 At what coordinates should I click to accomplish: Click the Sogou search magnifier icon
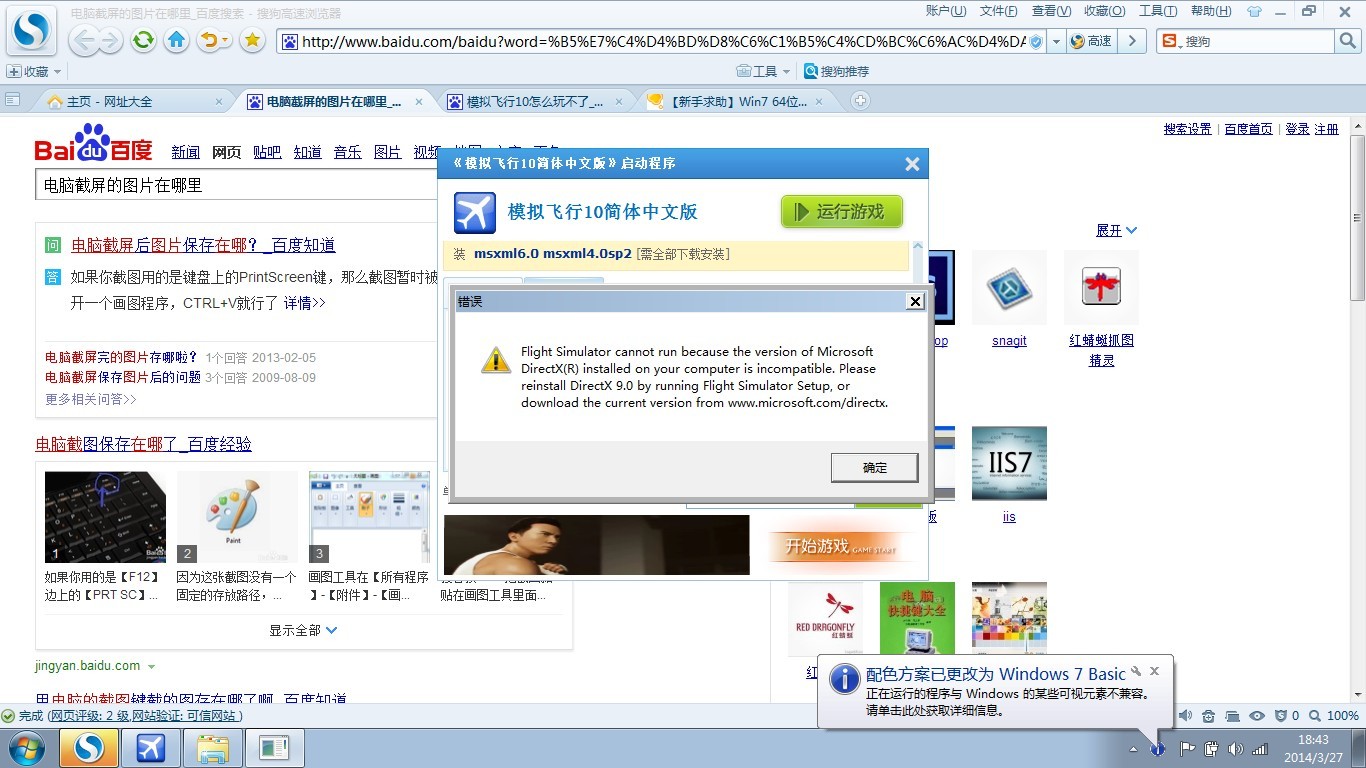pyautogui.click(x=1347, y=41)
